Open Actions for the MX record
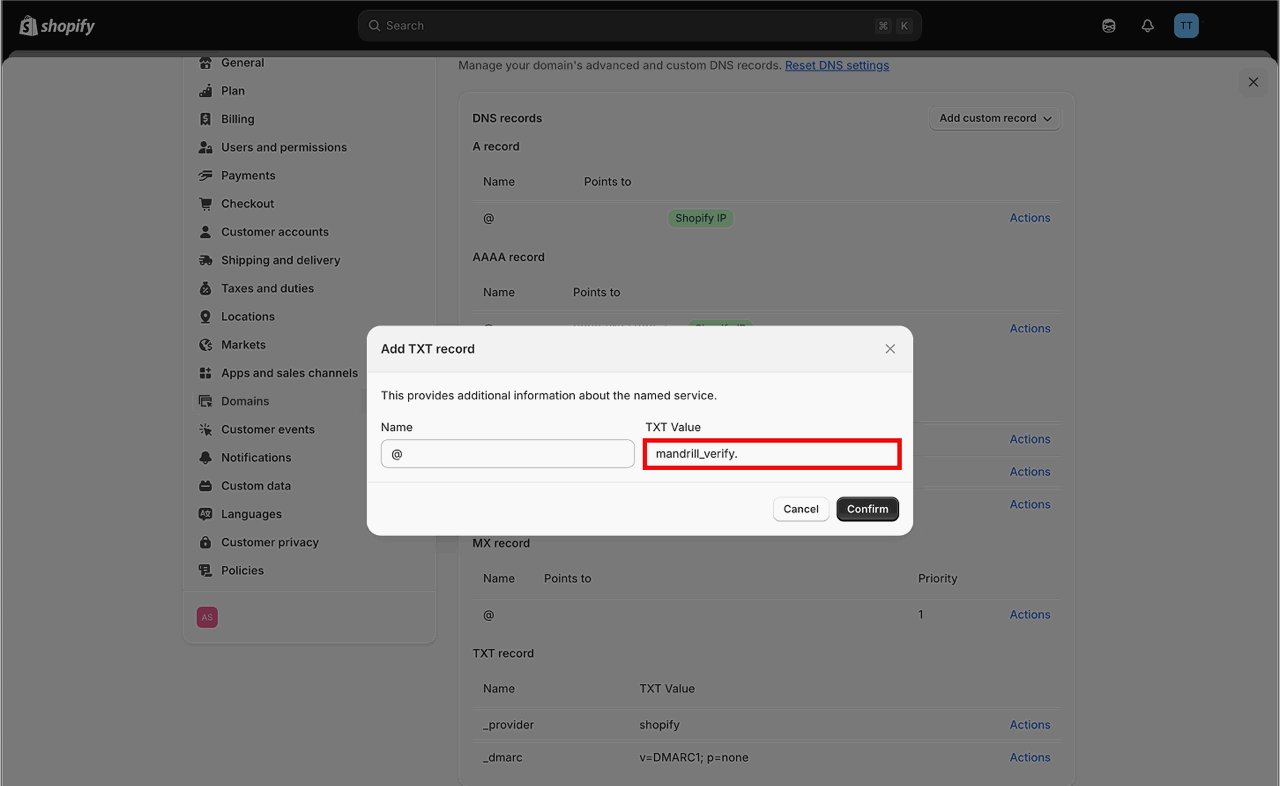1280x786 pixels. (1029, 615)
